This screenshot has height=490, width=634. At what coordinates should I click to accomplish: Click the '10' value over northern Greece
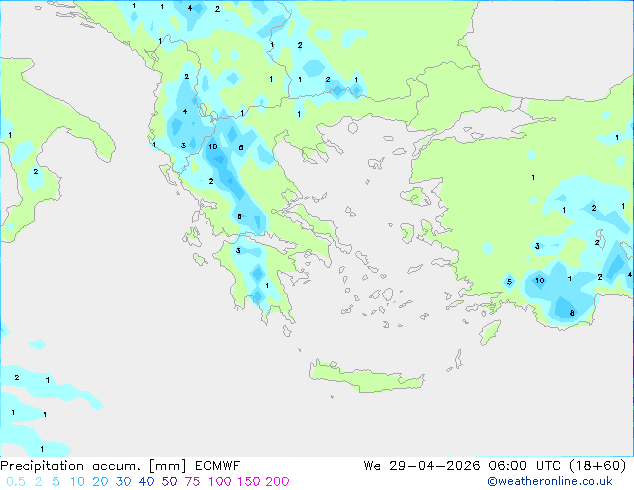tap(213, 147)
